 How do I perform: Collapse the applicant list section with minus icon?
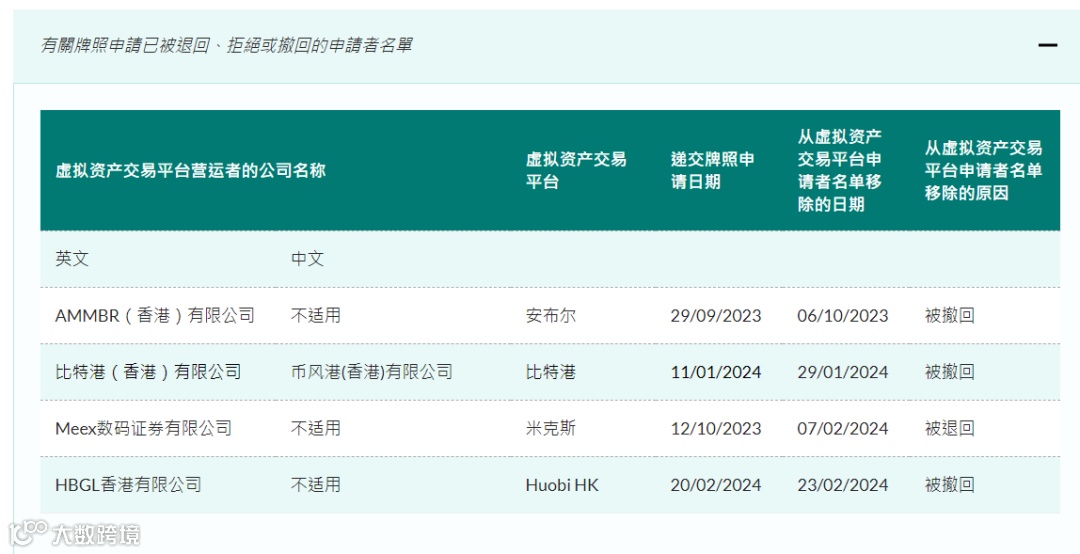click(1048, 45)
